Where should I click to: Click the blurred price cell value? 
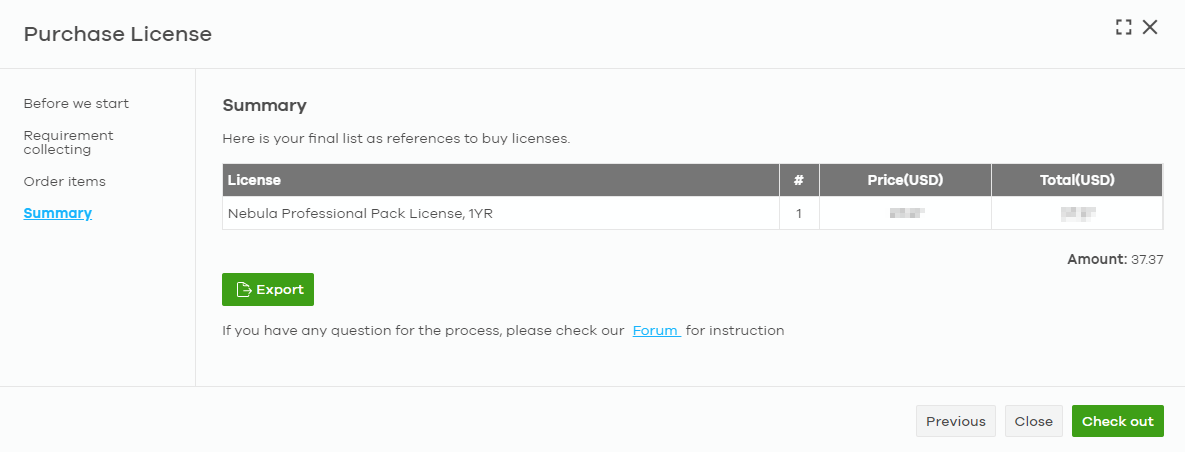tap(907, 214)
